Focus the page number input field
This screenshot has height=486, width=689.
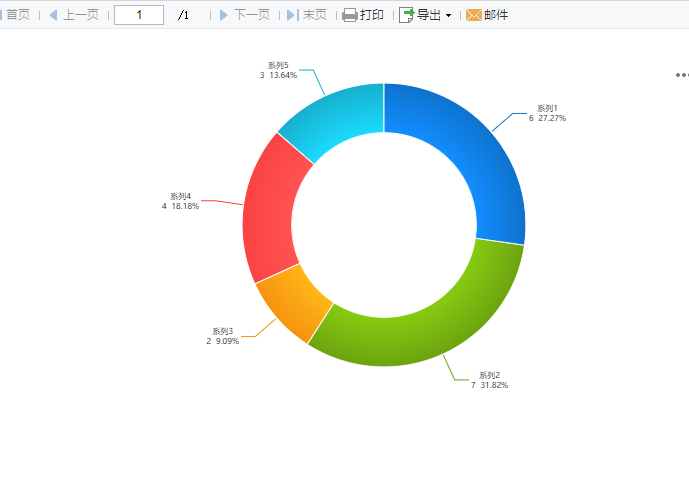pos(139,15)
